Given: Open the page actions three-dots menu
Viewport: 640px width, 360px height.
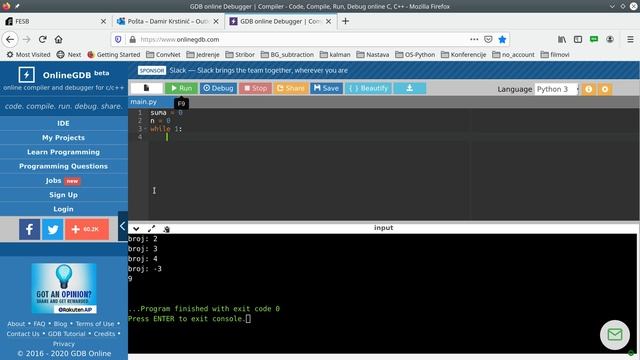Looking at the screenshot, I should tap(474, 40).
